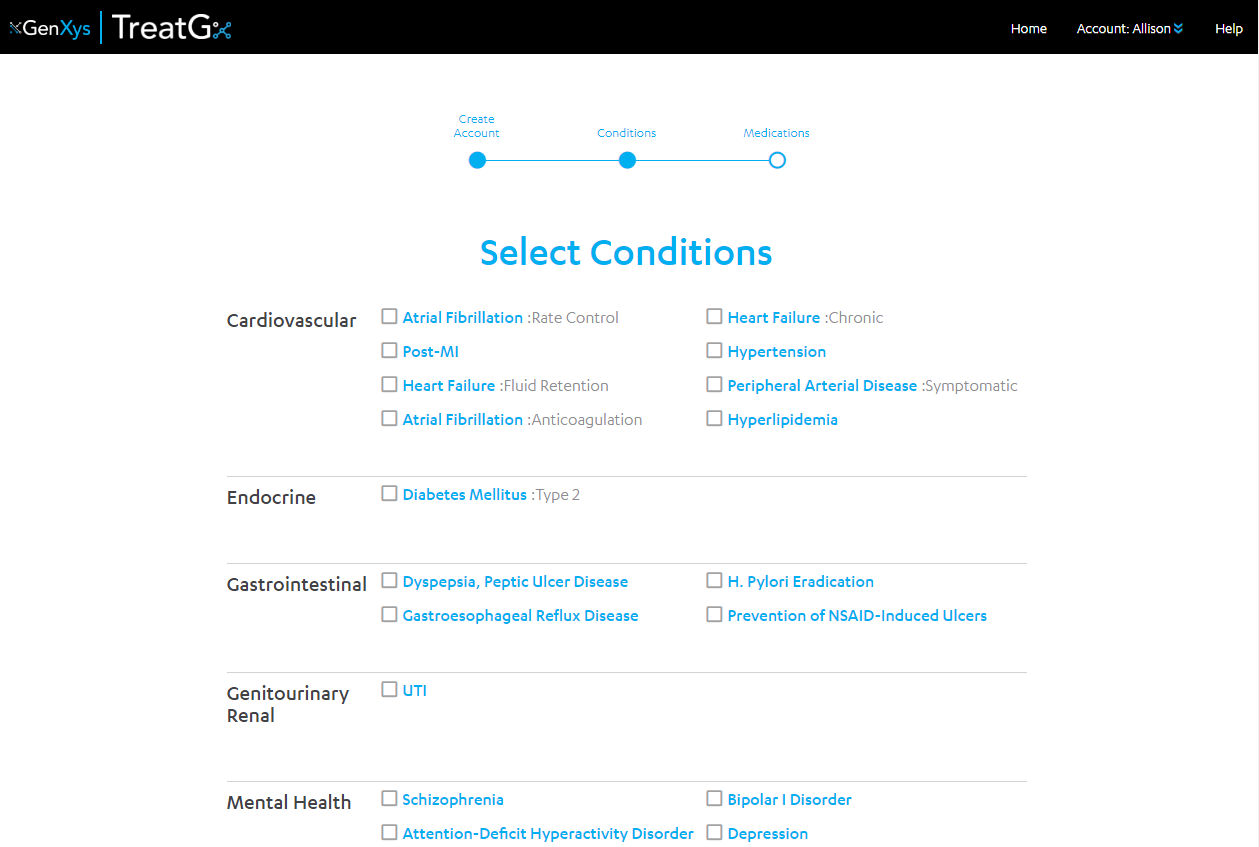Select the Post-MI checkbox
This screenshot has height=847, width=1259.
point(389,351)
